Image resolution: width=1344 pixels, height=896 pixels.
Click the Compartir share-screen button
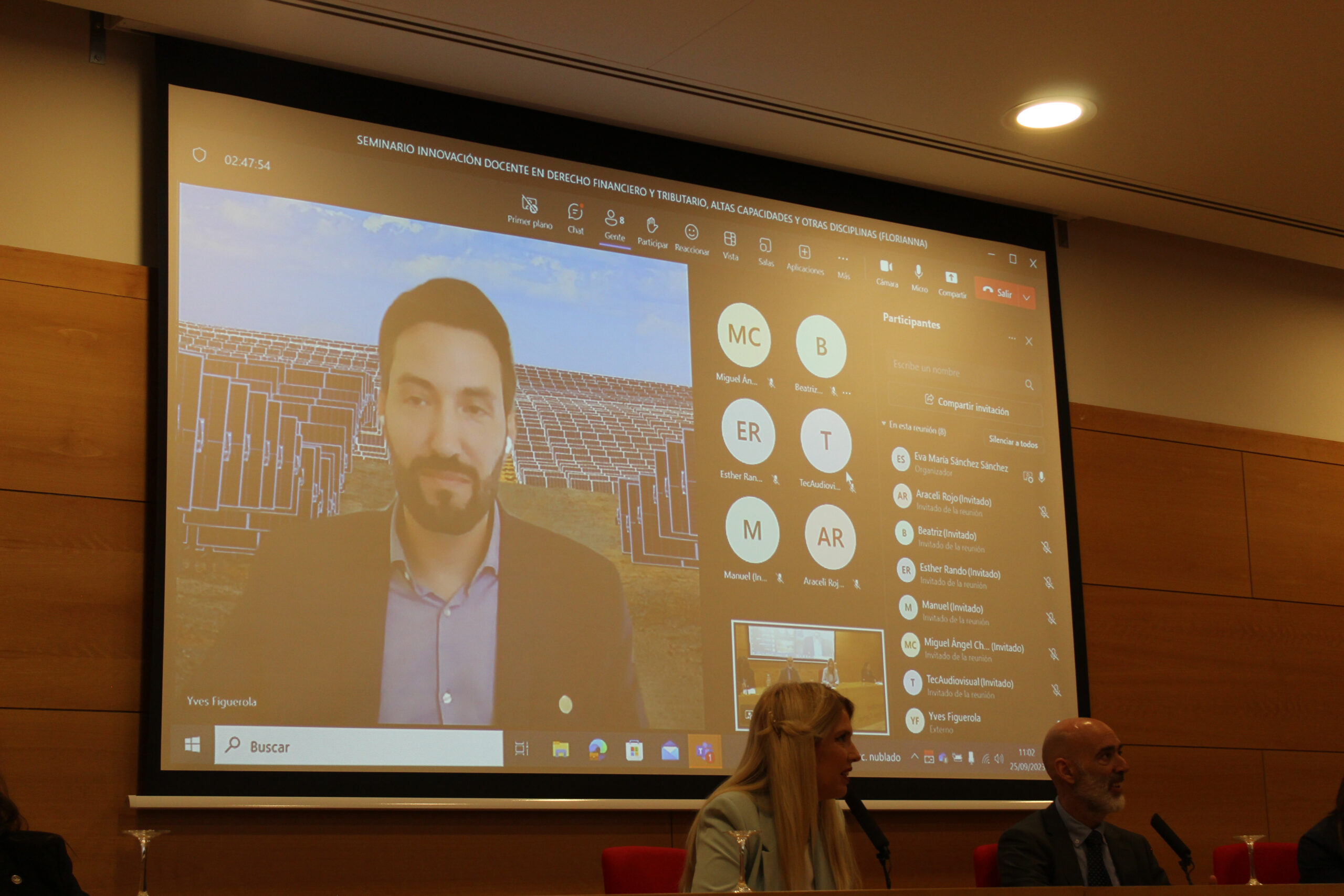pyautogui.click(x=951, y=284)
